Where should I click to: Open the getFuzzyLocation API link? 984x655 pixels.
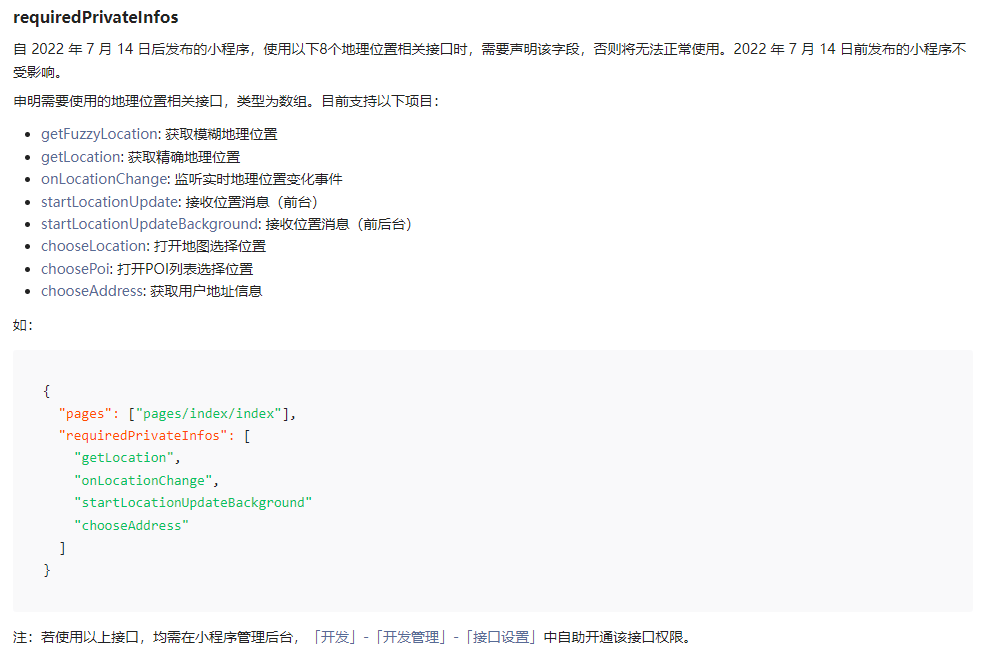[x=99, y=134]
